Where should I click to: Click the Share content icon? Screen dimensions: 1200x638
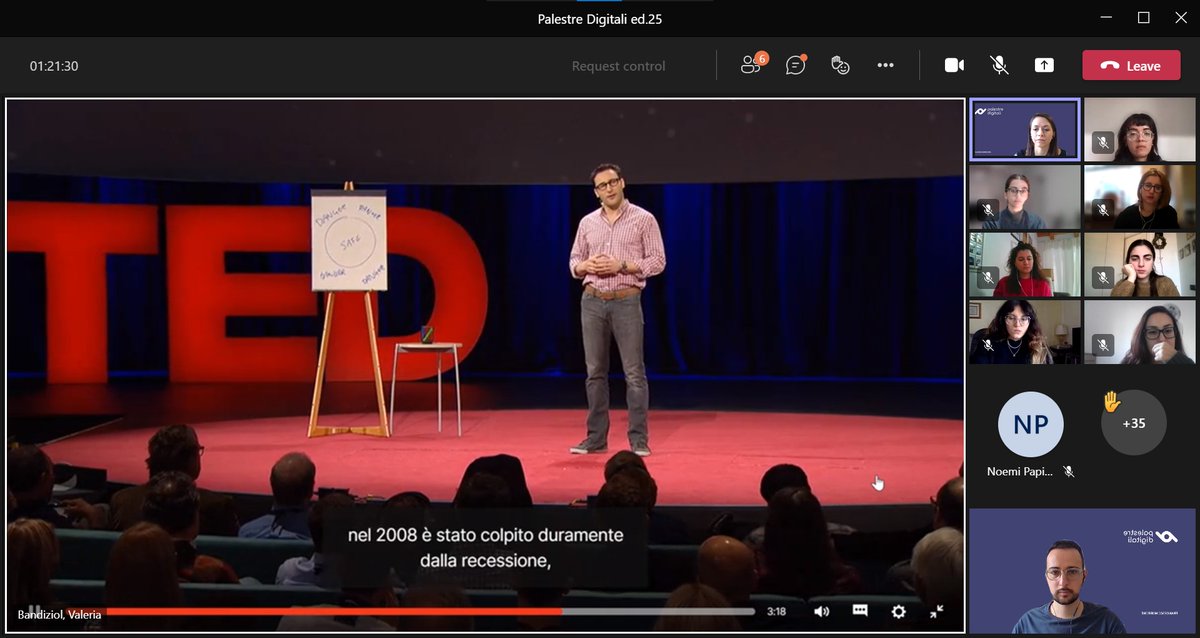(x=1044, y=65)
